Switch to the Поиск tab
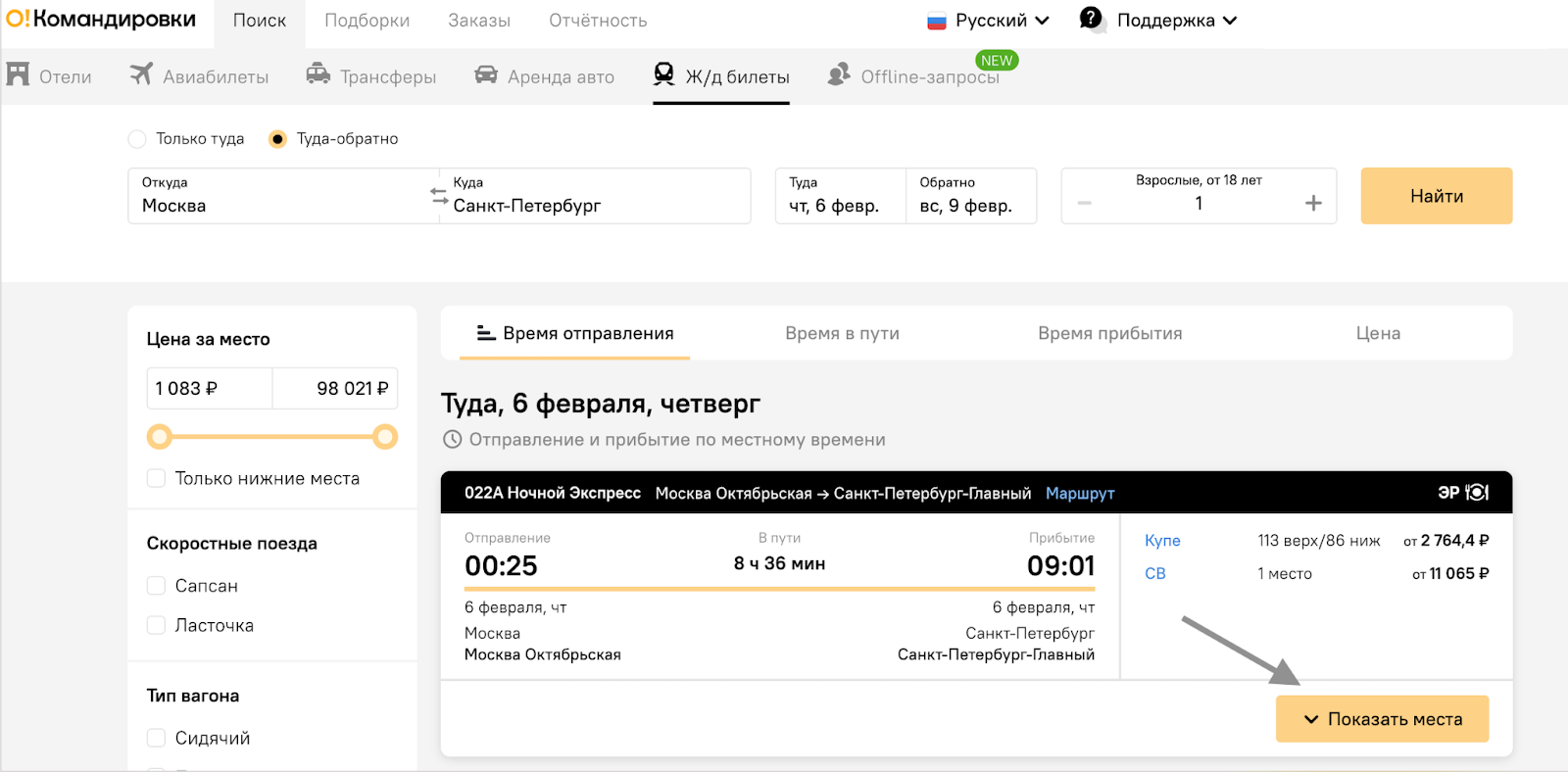 tap(260, 21)
